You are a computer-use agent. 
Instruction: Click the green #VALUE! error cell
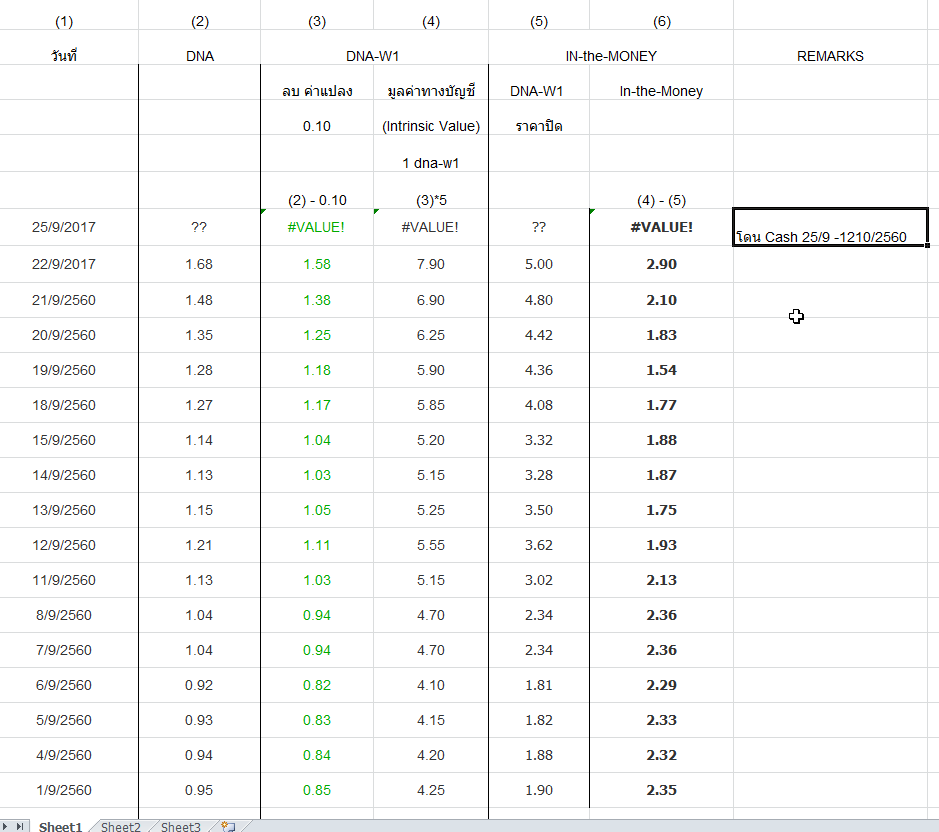coord(317,227)
